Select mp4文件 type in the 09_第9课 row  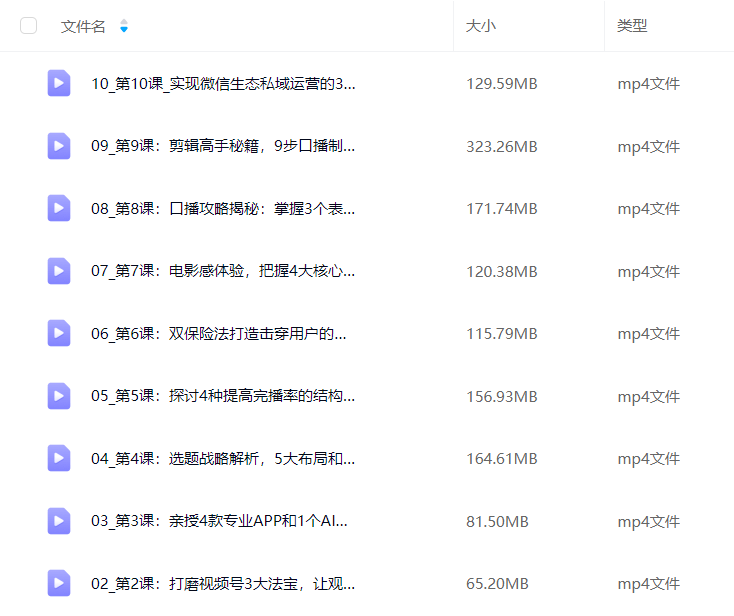(x=648, y=147)
